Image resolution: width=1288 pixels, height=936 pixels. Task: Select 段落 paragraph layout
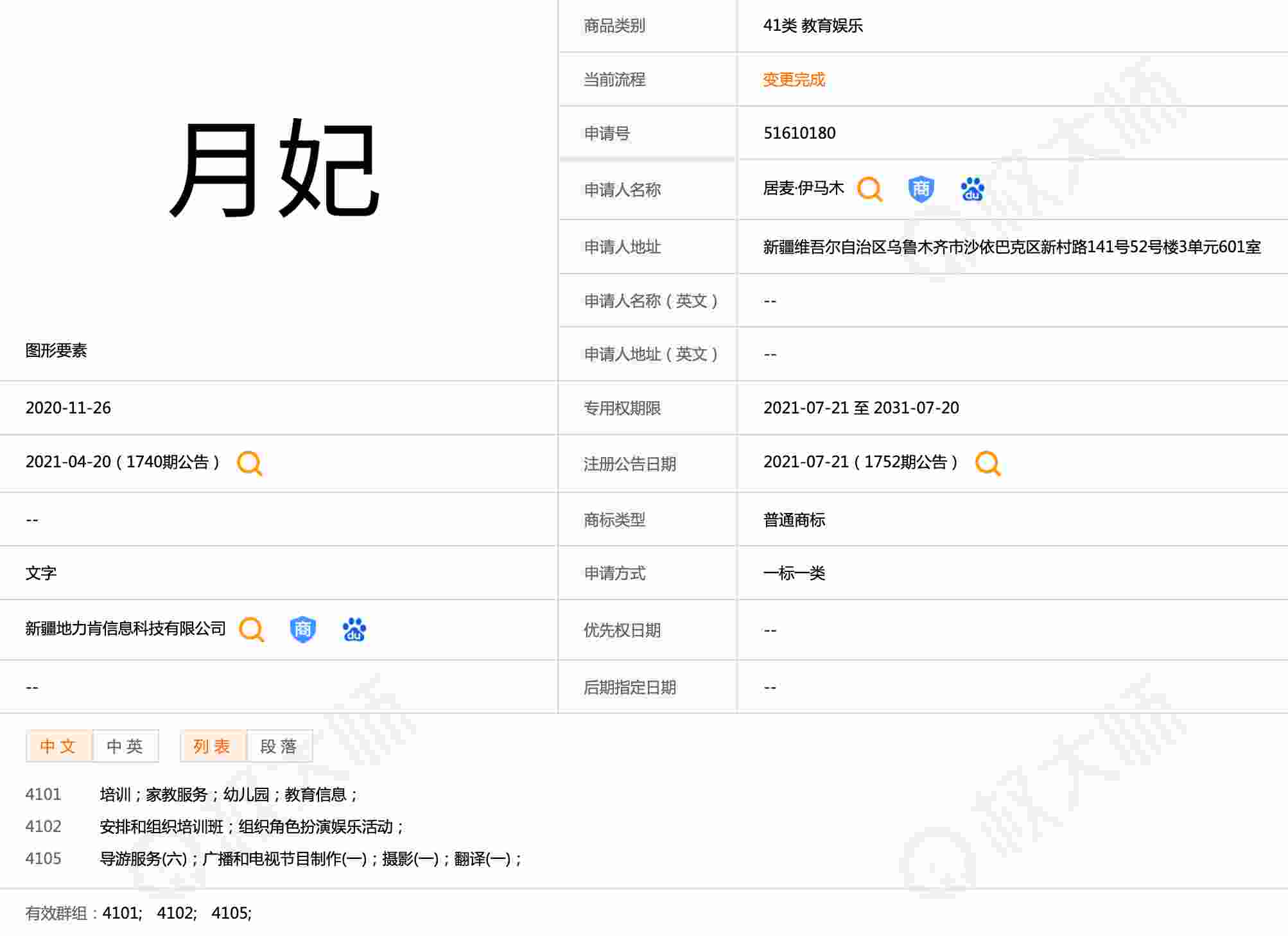279,746
